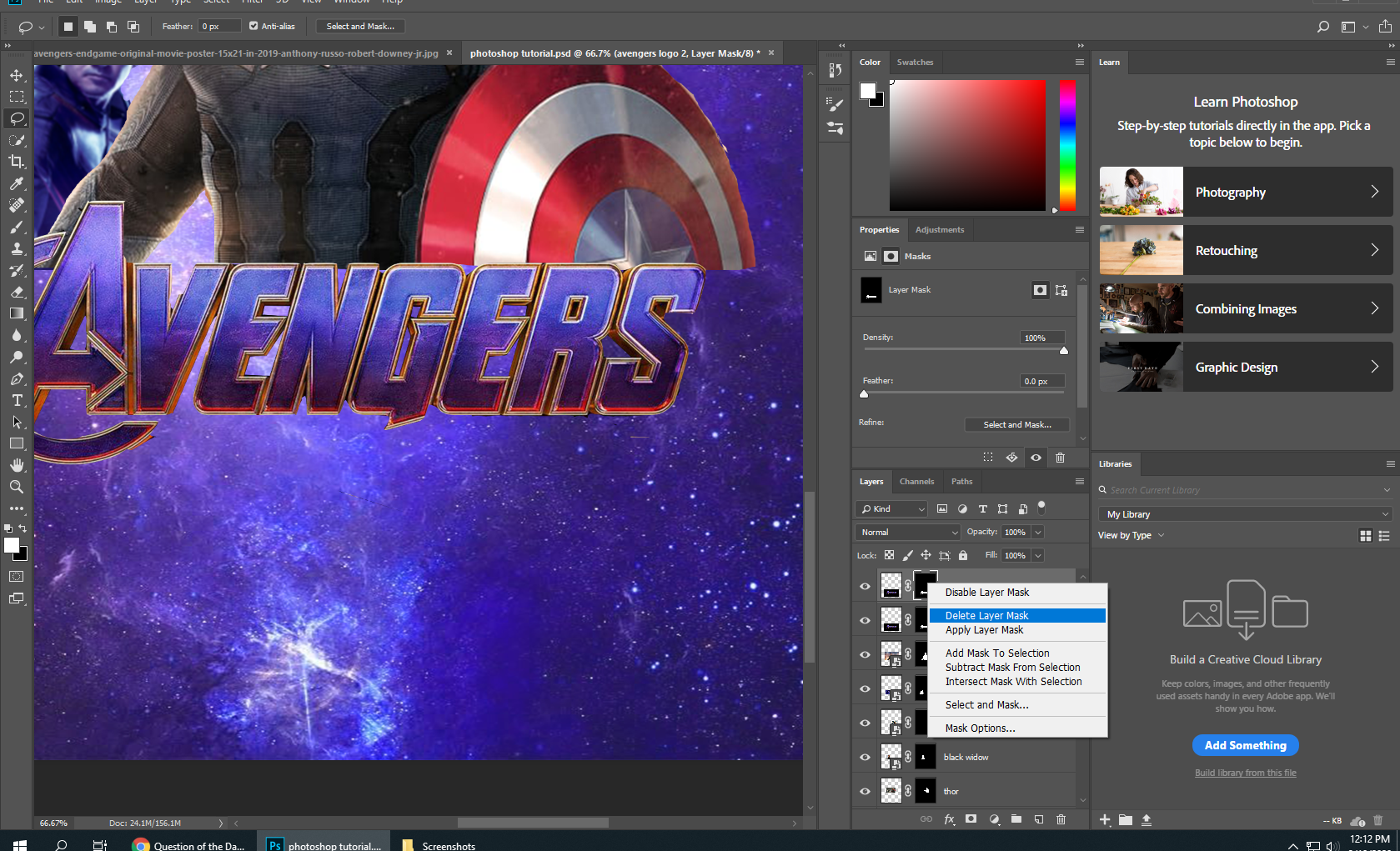
Task: Select the Path Selection tool
Action: [x=17, y=422]
